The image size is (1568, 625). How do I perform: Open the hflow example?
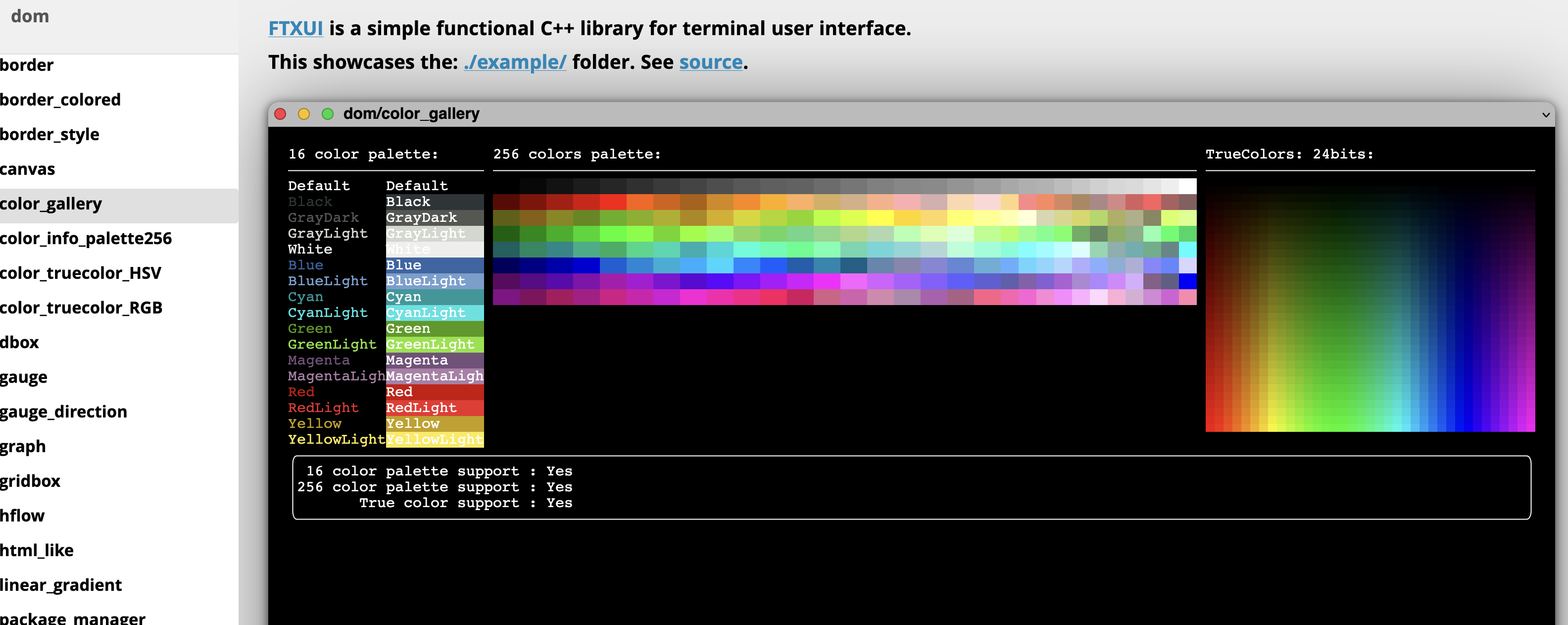(x=119, y=516)
